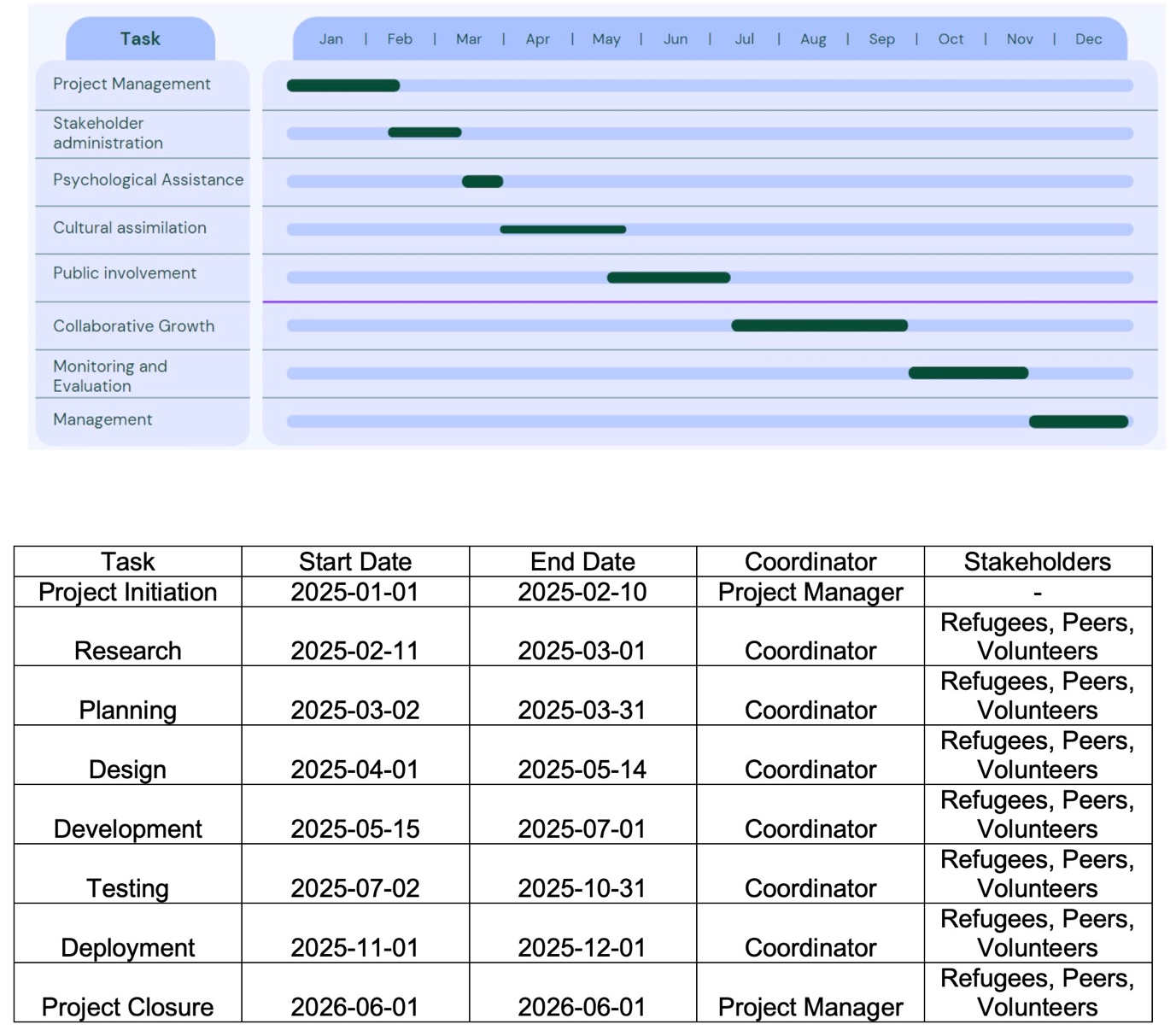The height and width of the screenshot is (1036, 1176).
Task: Click end date 2025-10-31
Action: point(582,888)
